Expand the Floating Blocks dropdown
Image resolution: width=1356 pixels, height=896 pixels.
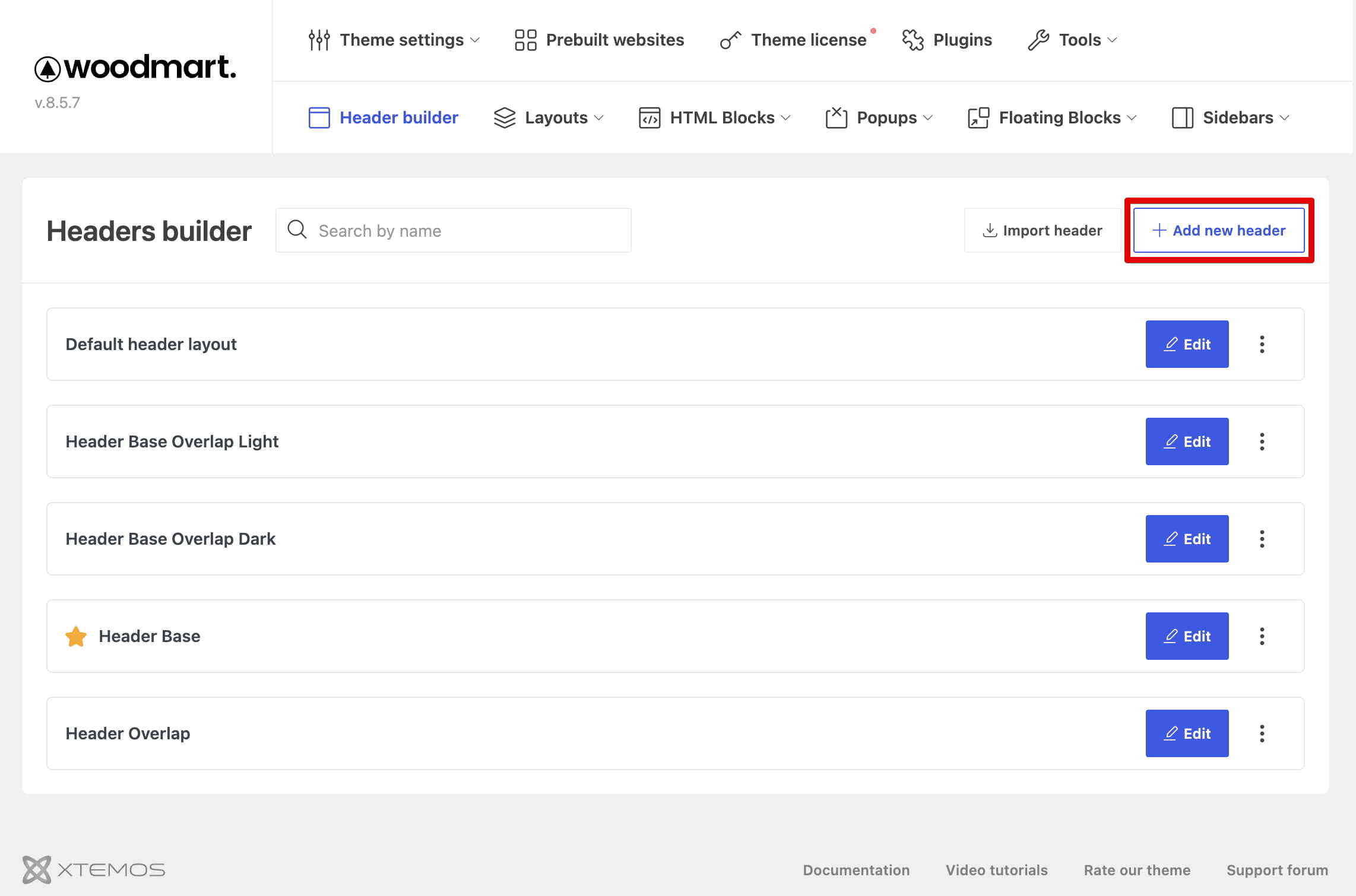click(1052, 117)
